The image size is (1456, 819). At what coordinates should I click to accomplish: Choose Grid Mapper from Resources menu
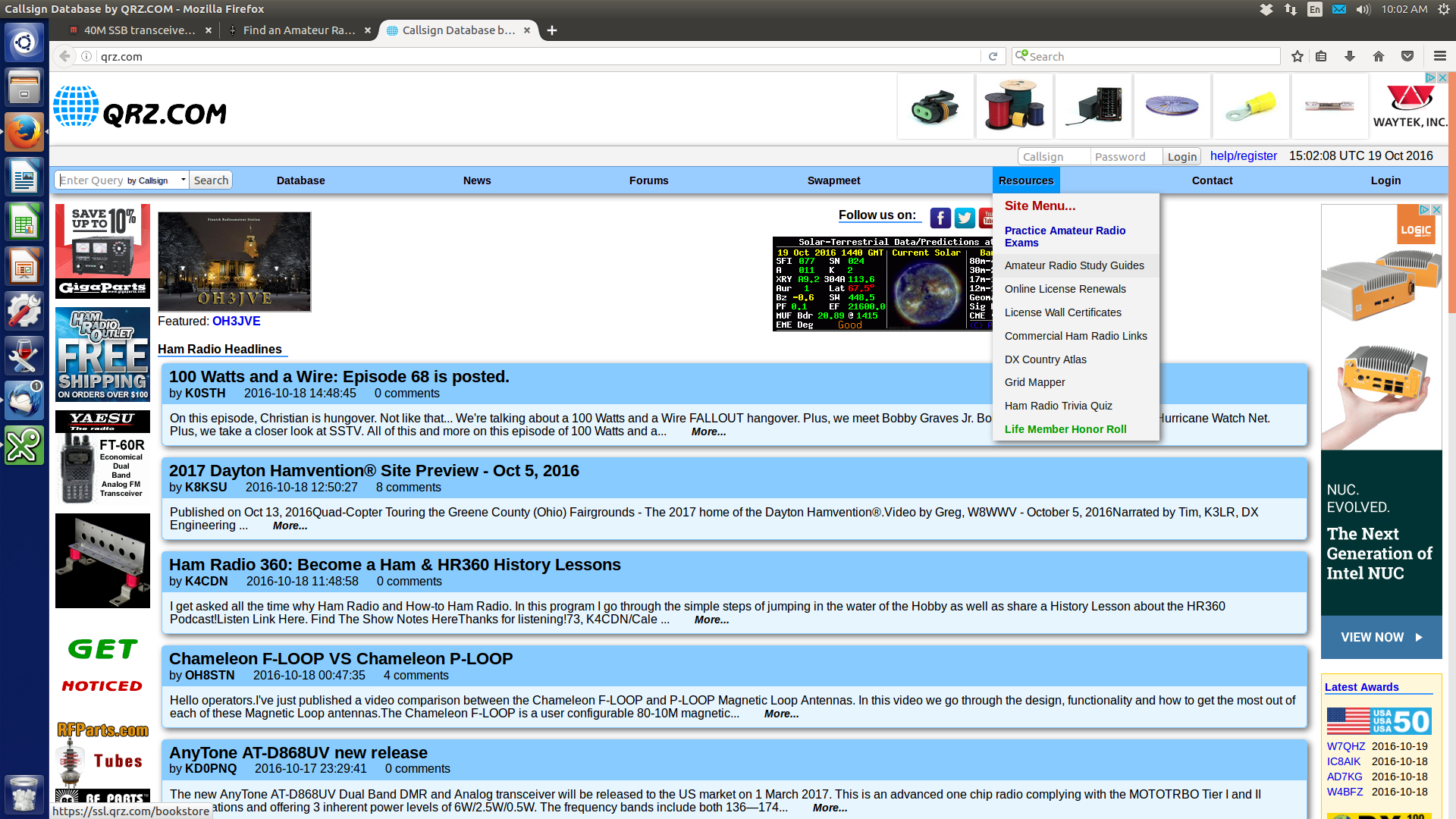coord(1034,382)
